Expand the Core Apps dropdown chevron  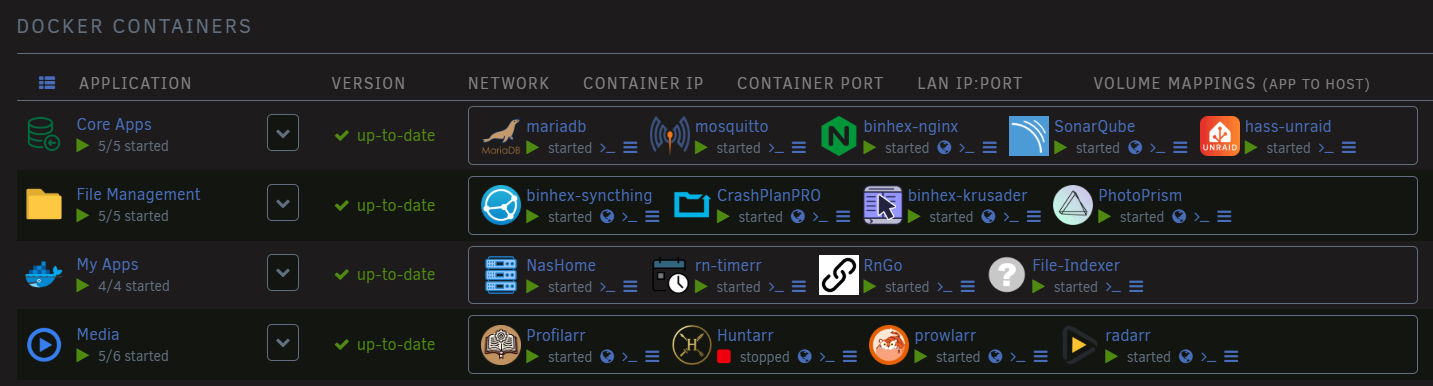point(283,133)
